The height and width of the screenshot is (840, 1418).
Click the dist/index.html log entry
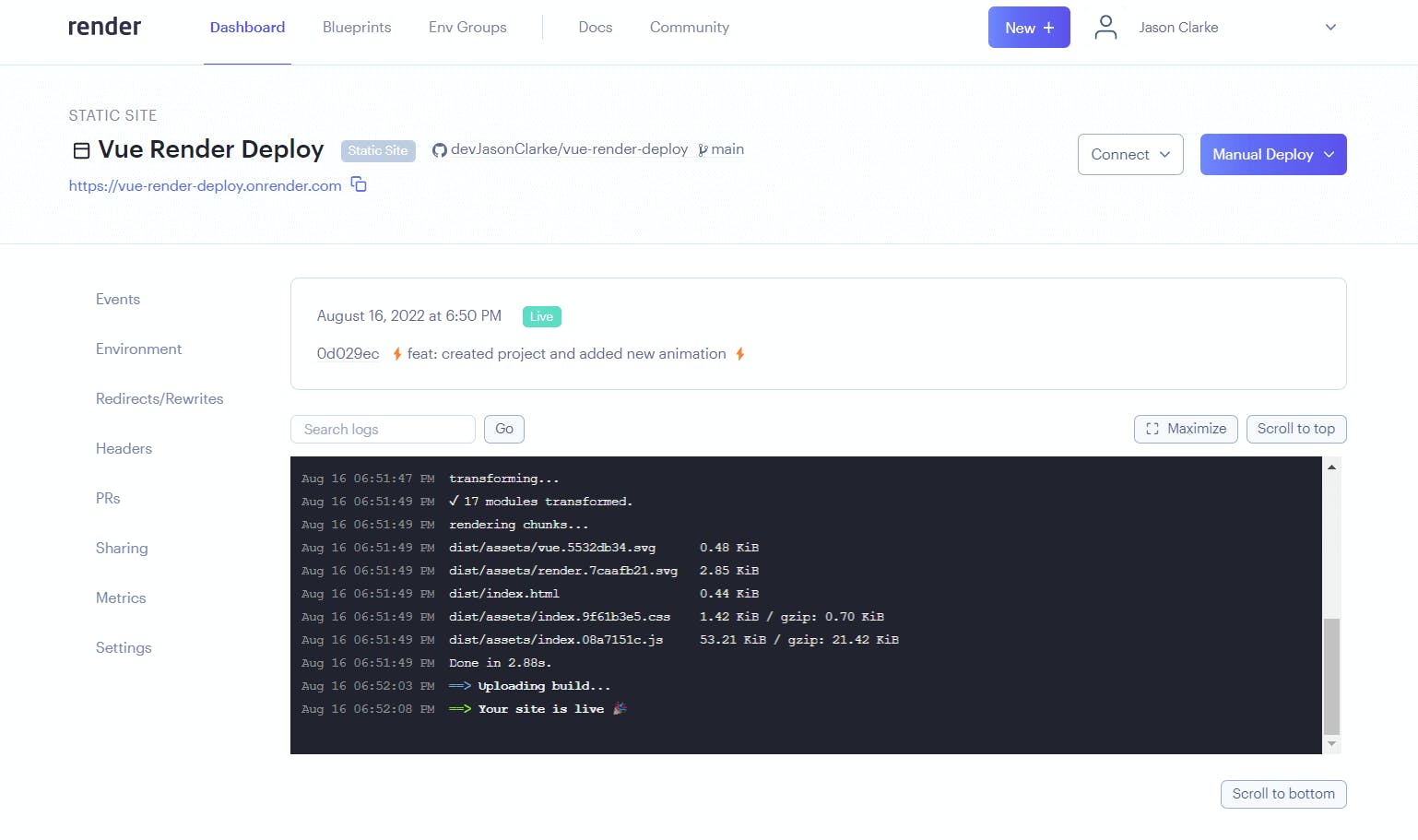(504, 594)
